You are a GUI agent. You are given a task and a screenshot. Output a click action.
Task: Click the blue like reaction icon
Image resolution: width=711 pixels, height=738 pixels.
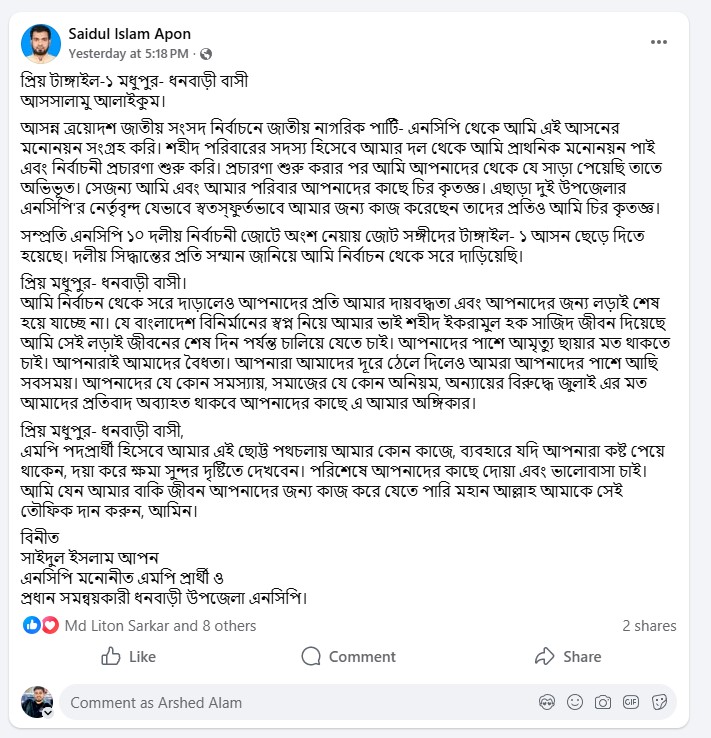[x=32, y=626]
